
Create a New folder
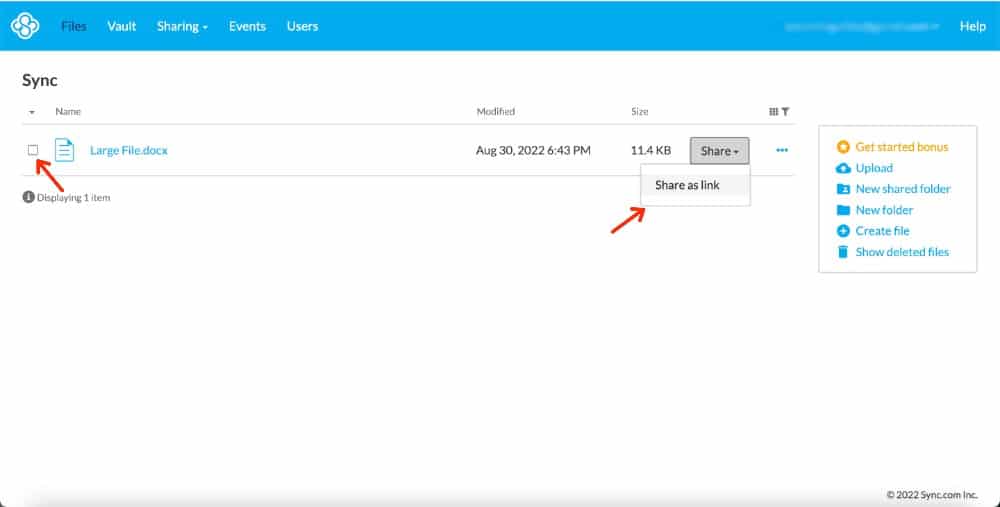point(884,210)
